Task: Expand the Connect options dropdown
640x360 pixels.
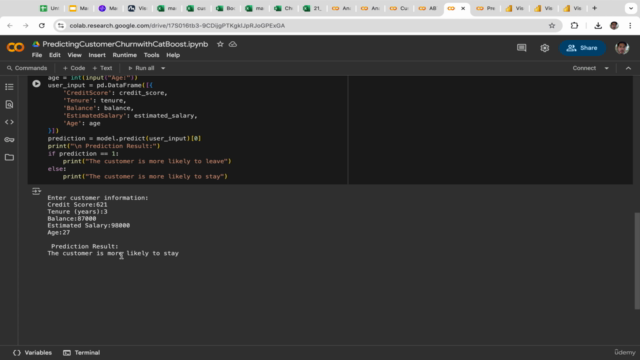Action: point(607,68)
